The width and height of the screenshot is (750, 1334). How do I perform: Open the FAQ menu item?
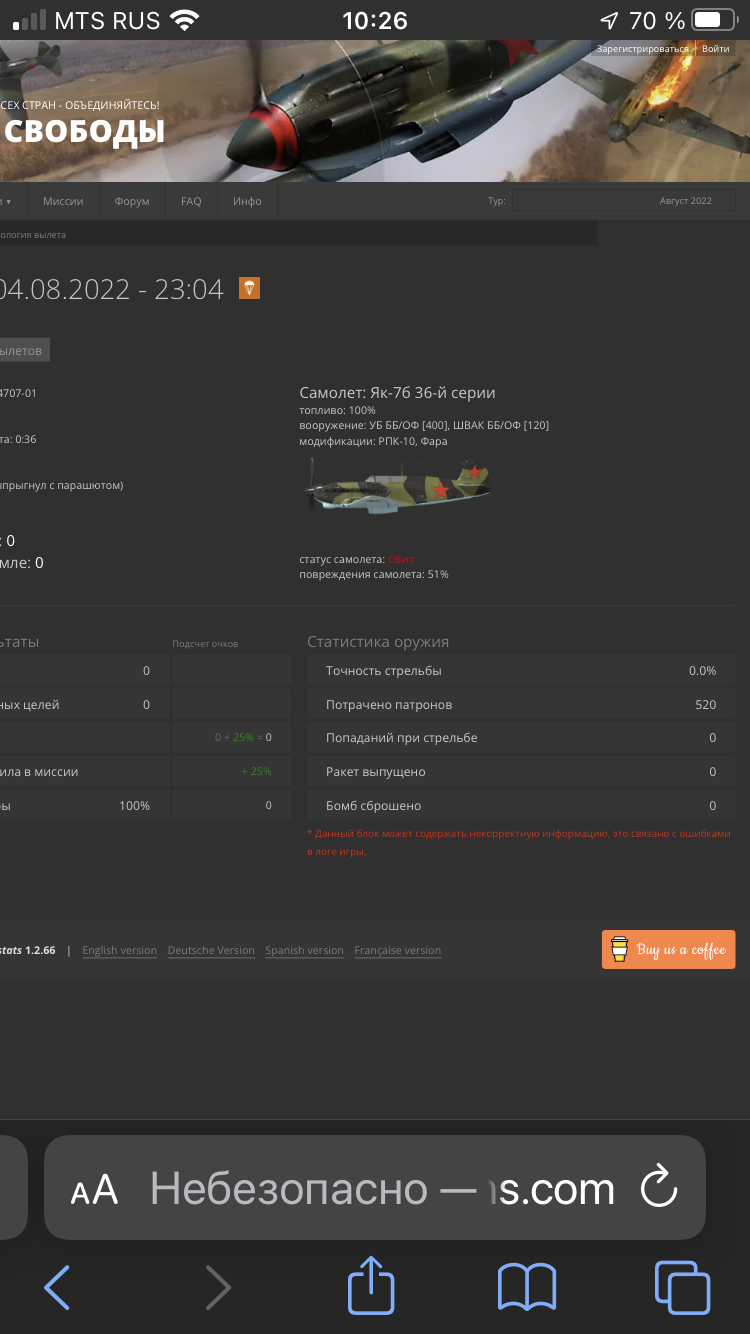coord(191,201)
